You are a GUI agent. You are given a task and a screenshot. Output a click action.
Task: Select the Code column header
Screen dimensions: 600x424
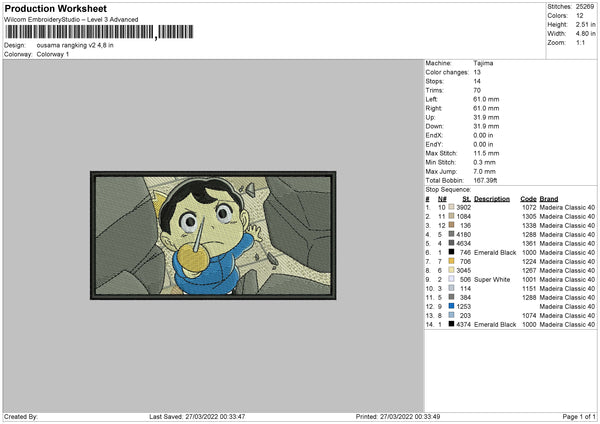[528, 198]
